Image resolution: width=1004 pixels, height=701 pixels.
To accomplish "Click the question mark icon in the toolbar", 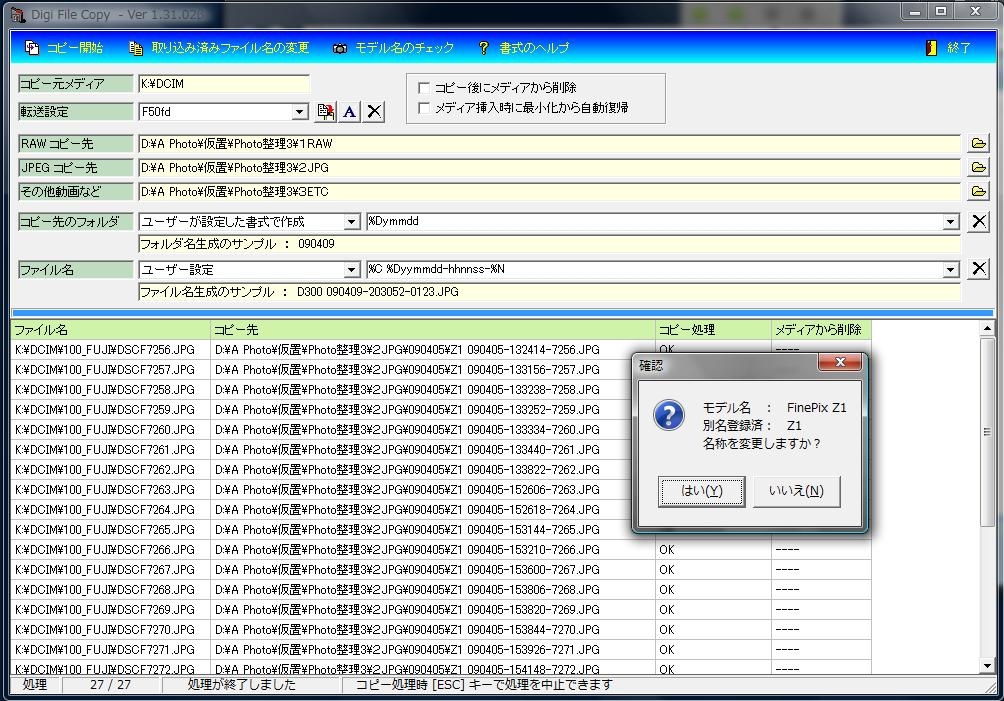I will pos(483,47).
